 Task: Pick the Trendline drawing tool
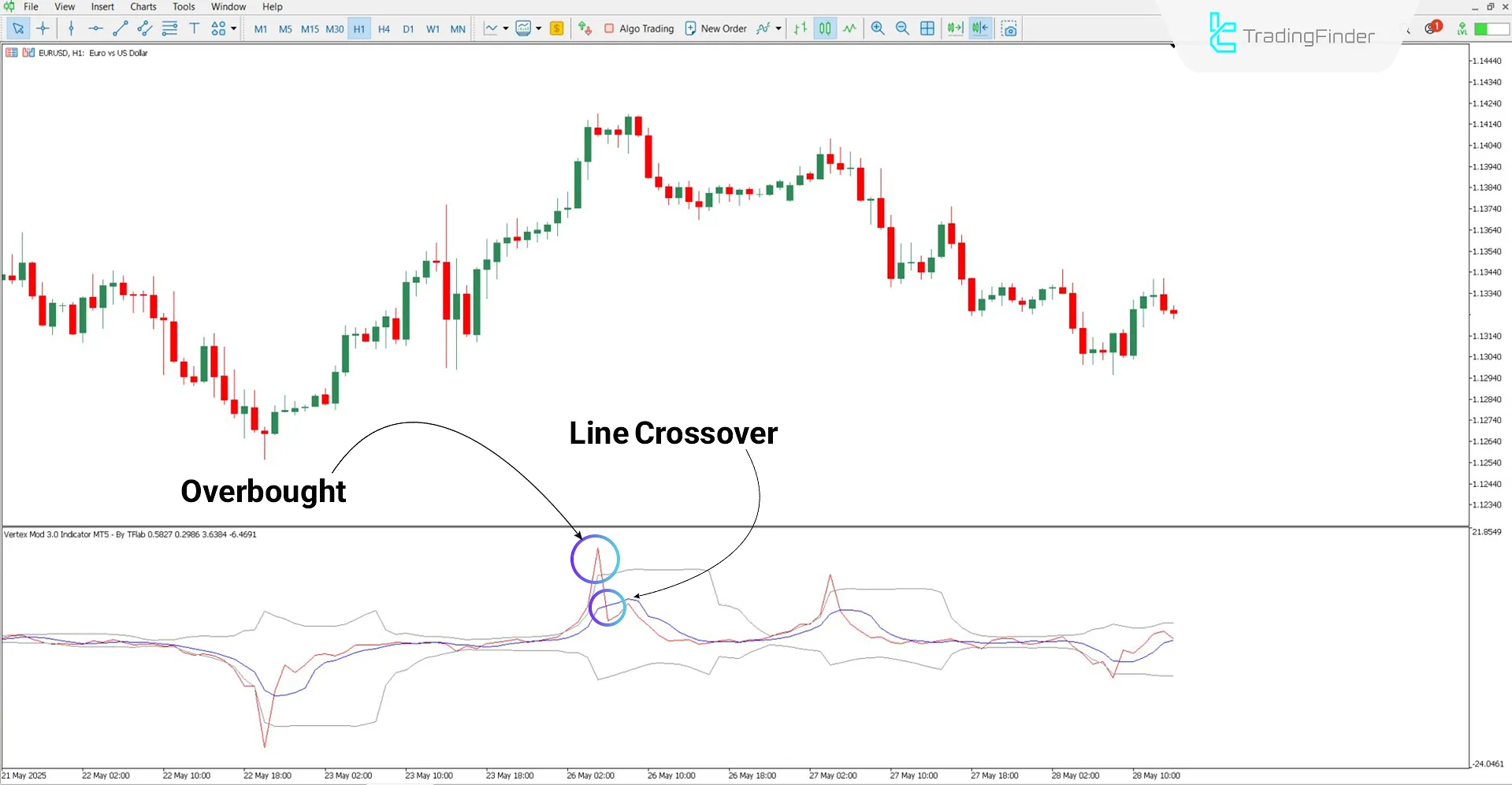click(120, 28)
